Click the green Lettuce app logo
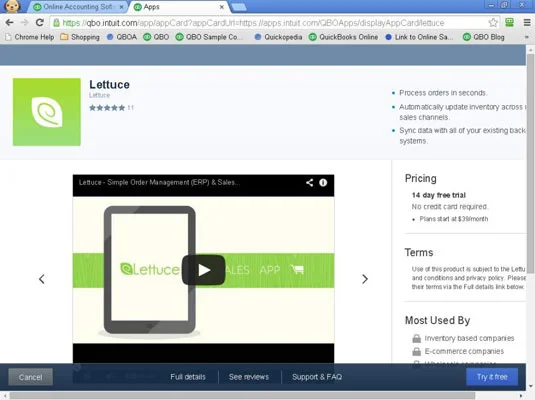 (x=47, y=112)
